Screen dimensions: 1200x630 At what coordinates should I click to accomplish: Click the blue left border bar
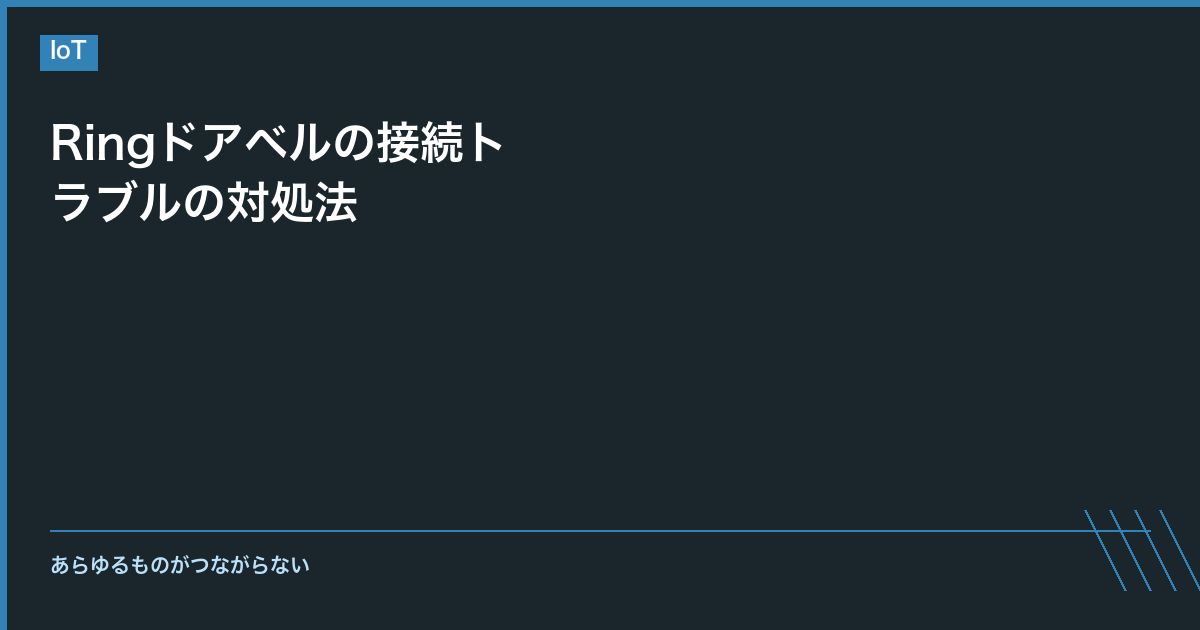tap(3, 315)
